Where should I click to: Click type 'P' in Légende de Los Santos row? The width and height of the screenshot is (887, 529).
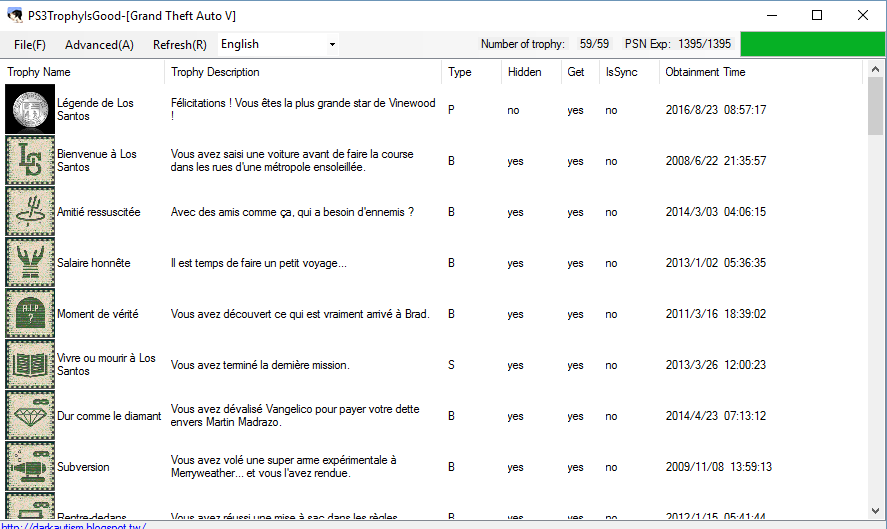[451, 110]
